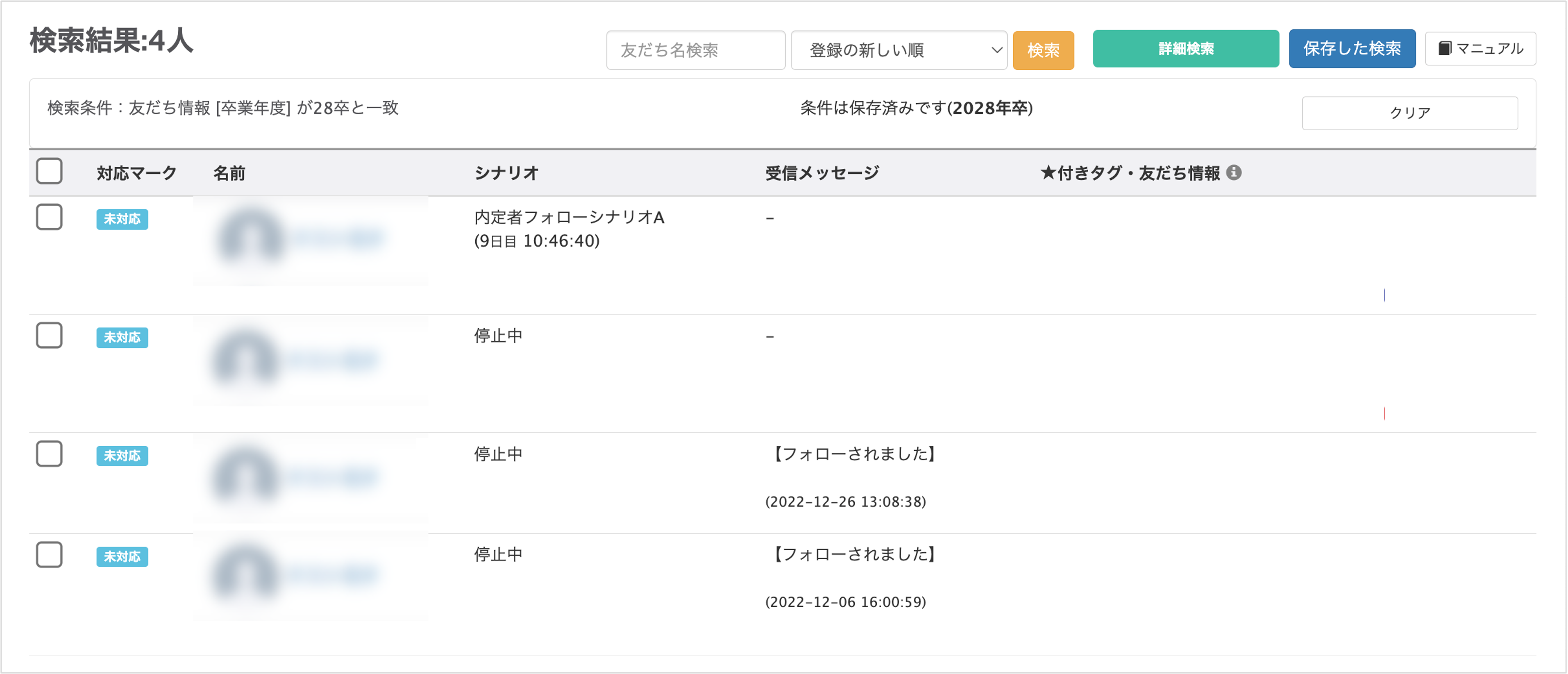This screenshot has height=674, width=1568.
Task: Select checkbox of row dated 2022-12-26
Action: [x=49, y=454]
